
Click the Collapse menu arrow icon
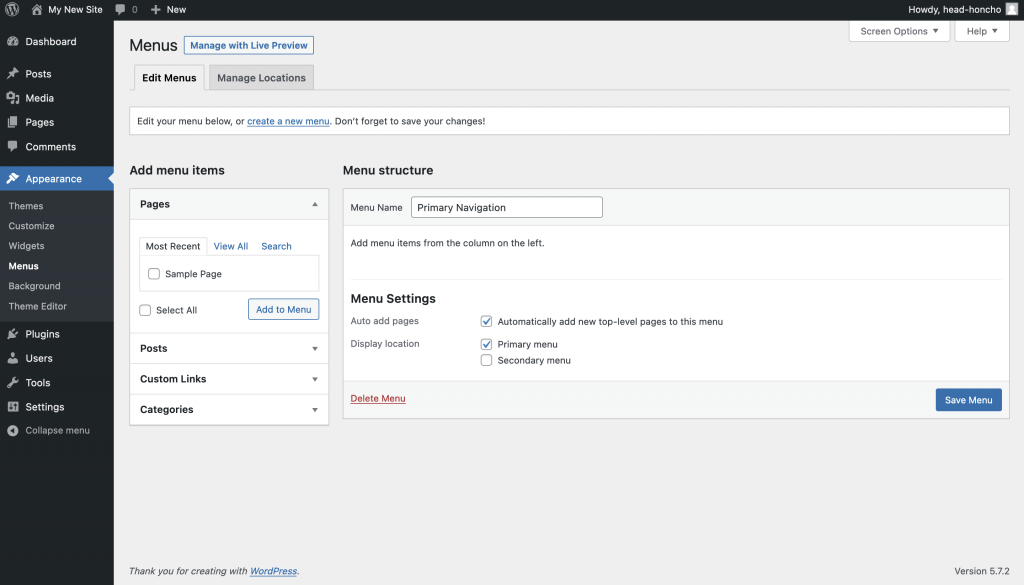tap(13, 431)
